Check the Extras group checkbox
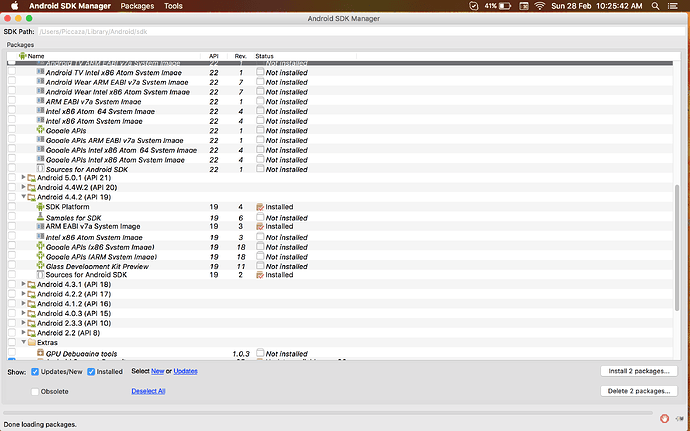Viewport: 690px width, 431px height. tap(11, 342)
